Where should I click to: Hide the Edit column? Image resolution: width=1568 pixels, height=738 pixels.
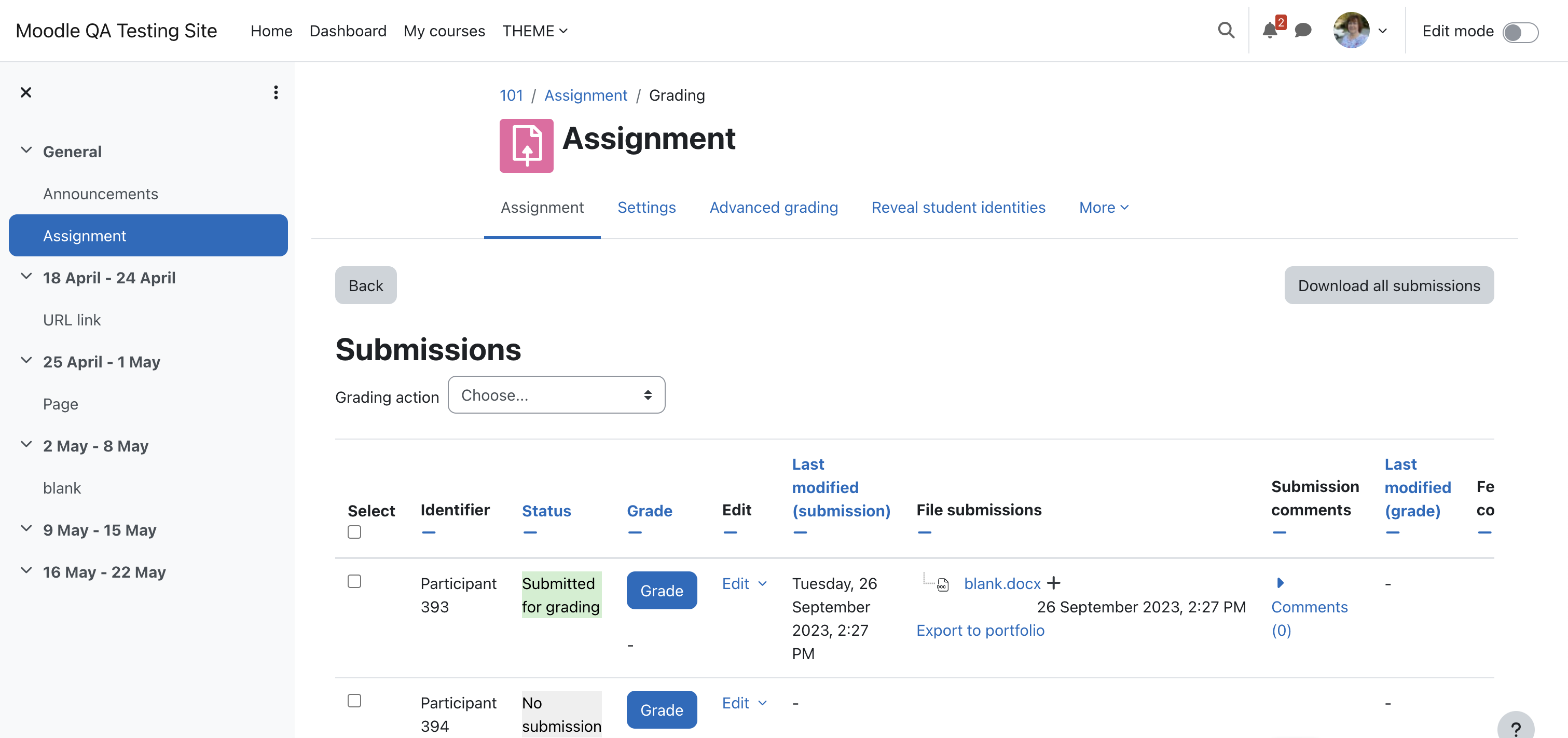tap(731, 533)
